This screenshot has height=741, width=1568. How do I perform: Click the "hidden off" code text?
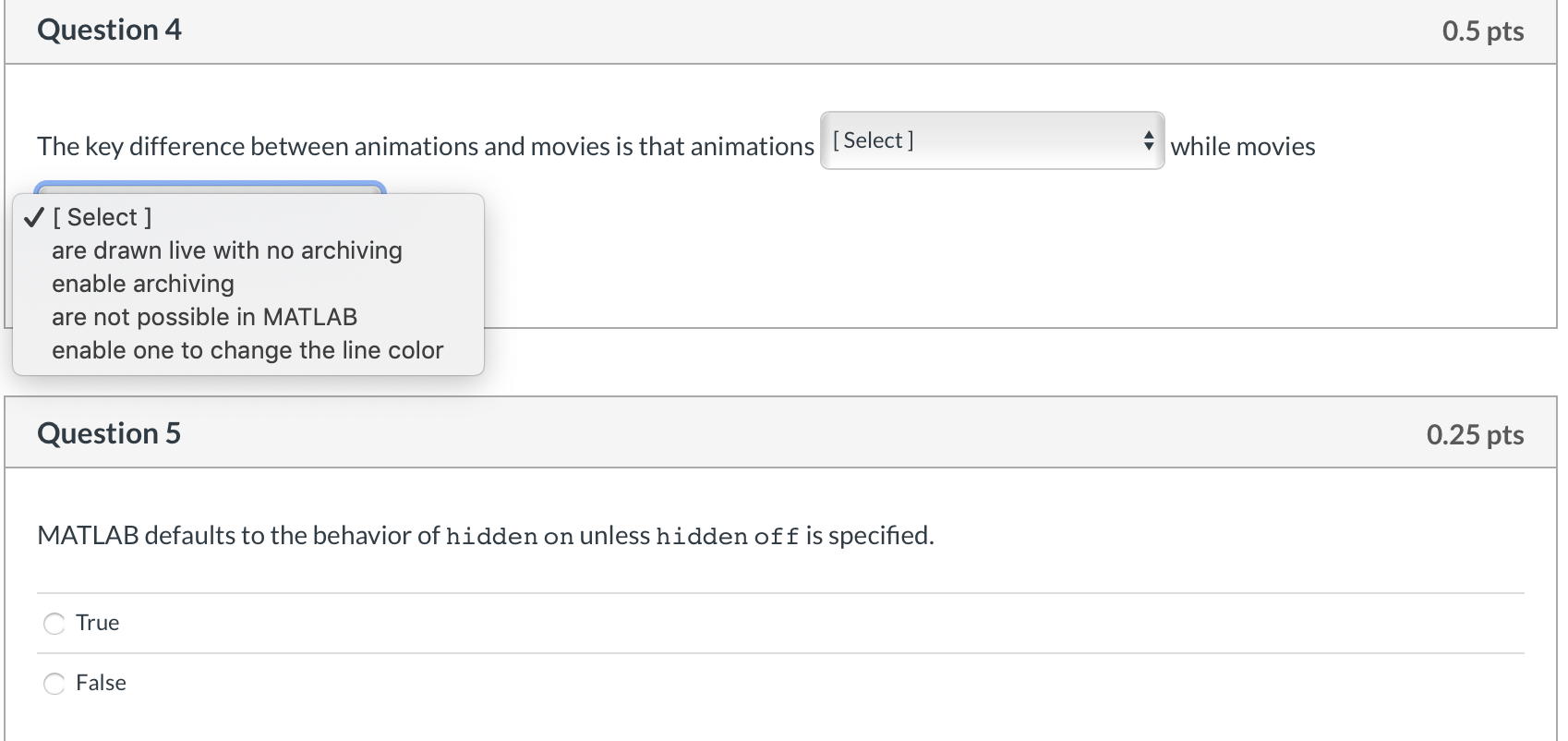click(x=727, y=537)
